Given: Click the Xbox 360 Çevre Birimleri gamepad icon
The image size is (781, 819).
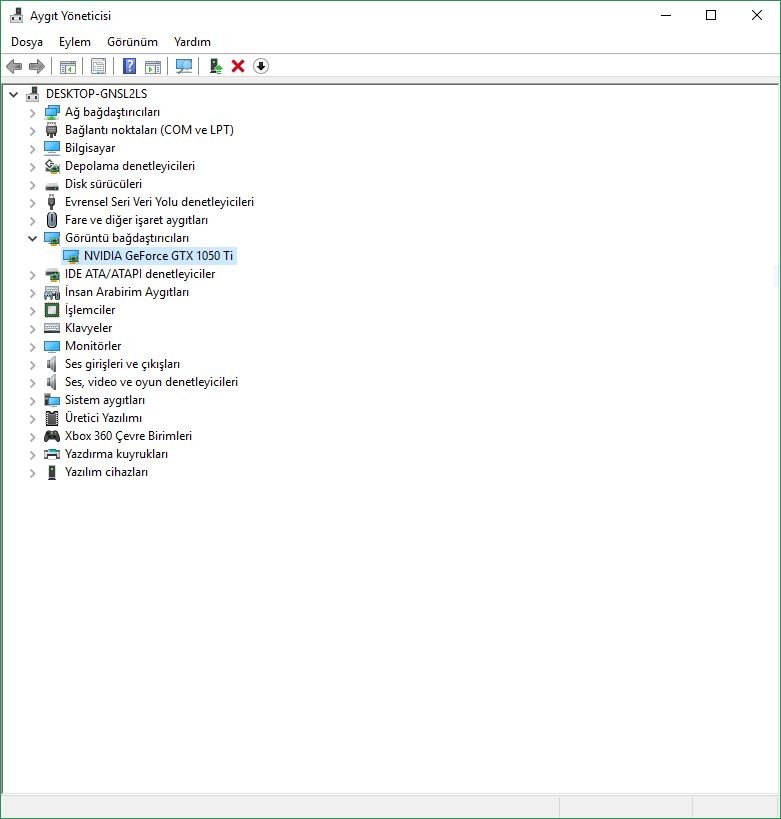Looking at the screenshot, I should (x=52, y=436).
